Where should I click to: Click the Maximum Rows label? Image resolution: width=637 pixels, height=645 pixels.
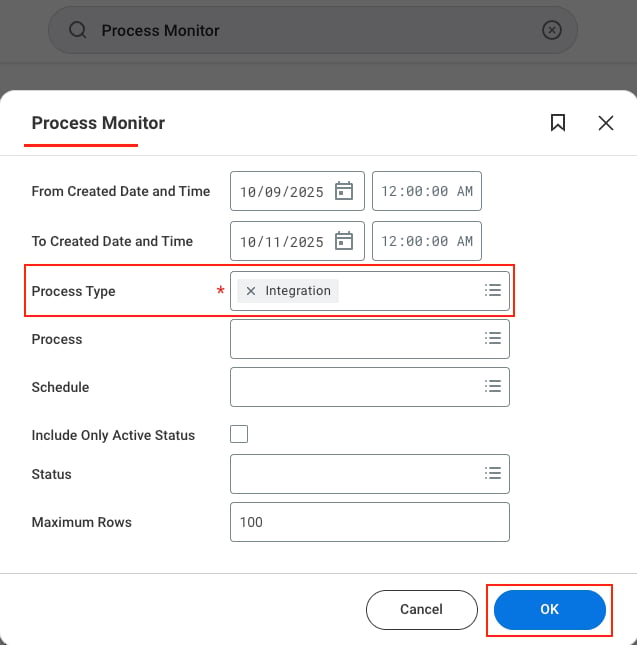click(81, 522)
